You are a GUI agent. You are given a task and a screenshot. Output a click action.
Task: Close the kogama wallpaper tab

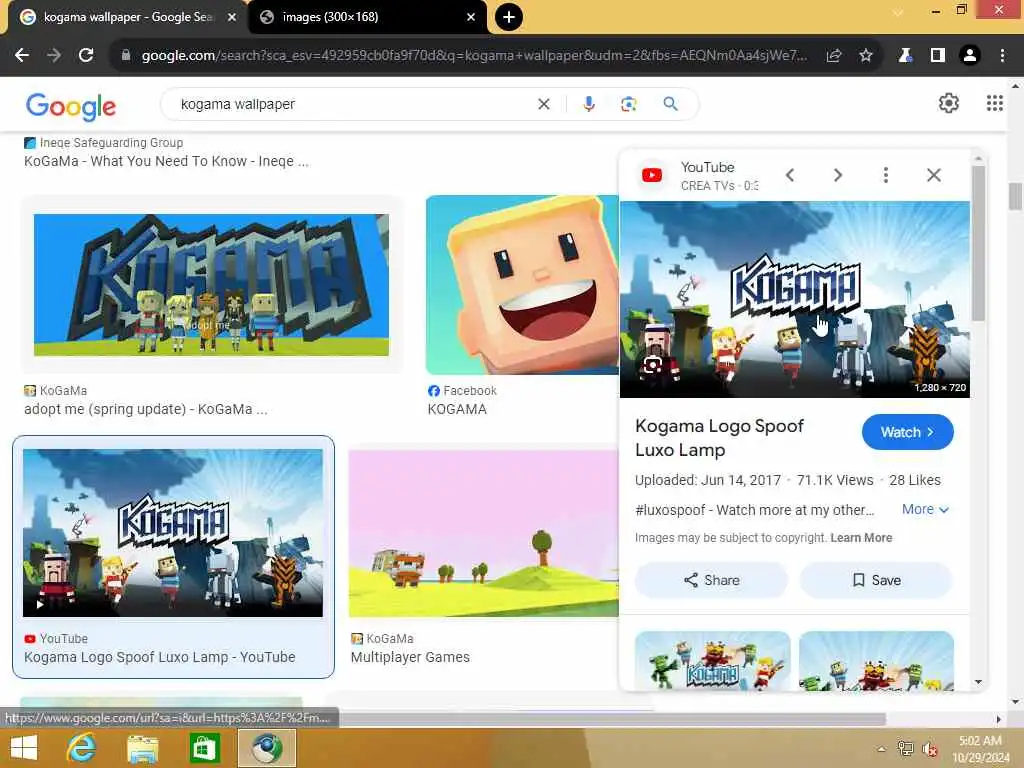[x=232, y=17]
